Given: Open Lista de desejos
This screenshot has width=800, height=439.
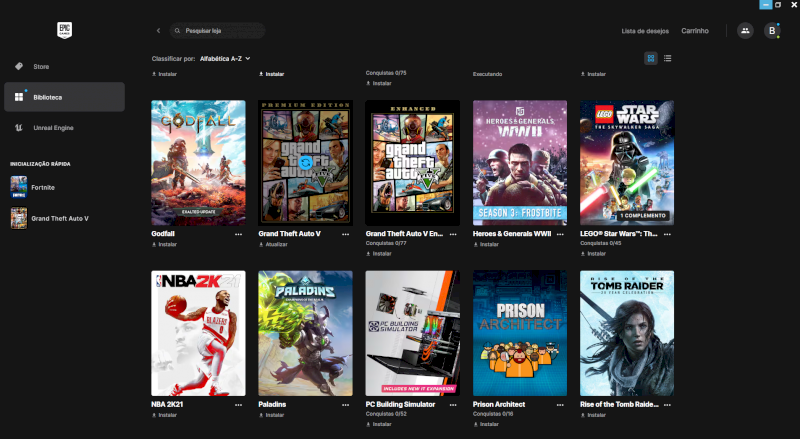Looking at the screenshot, I should [x=645, y=31].
